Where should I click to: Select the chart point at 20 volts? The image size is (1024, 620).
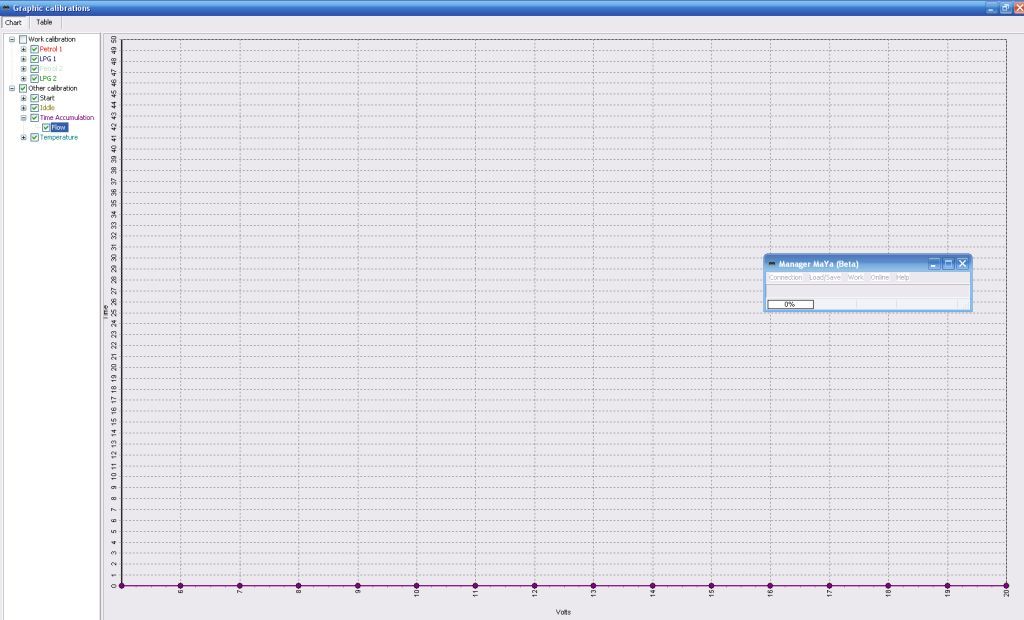pyautogui.click(x=1006, y=585)
